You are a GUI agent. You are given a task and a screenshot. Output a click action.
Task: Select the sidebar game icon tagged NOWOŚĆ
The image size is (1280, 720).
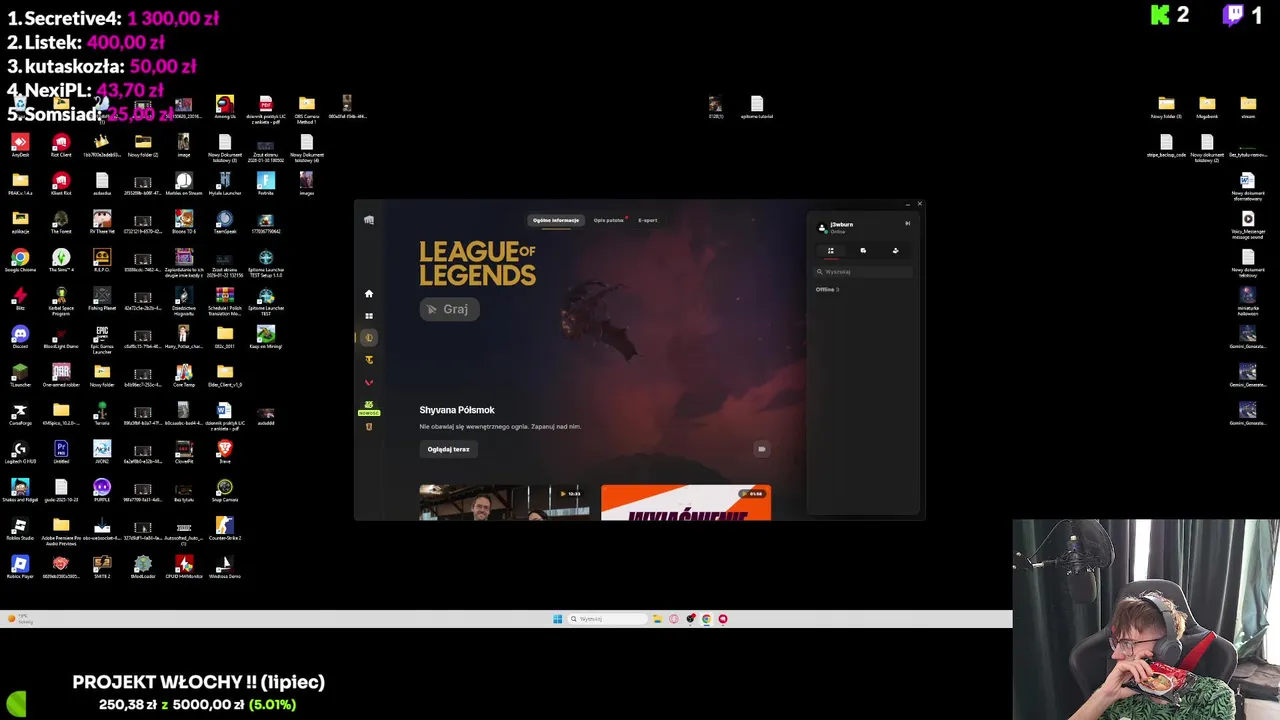[368, 406]
